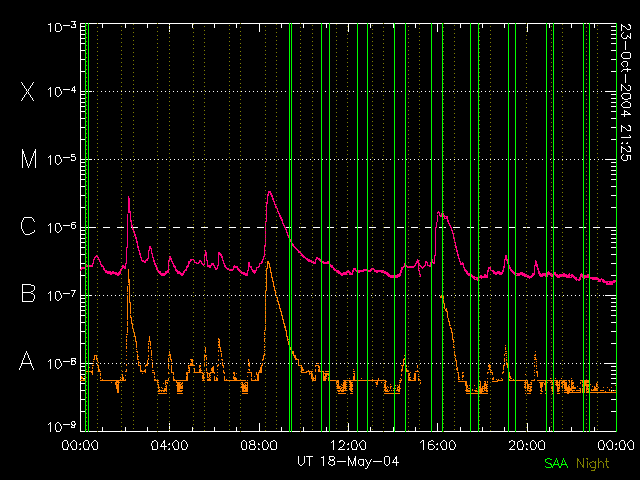Click the 23-Oct-2004 21:25 timestamp
The width and height of the screenshot is (640, 480).
click(625, 92)
